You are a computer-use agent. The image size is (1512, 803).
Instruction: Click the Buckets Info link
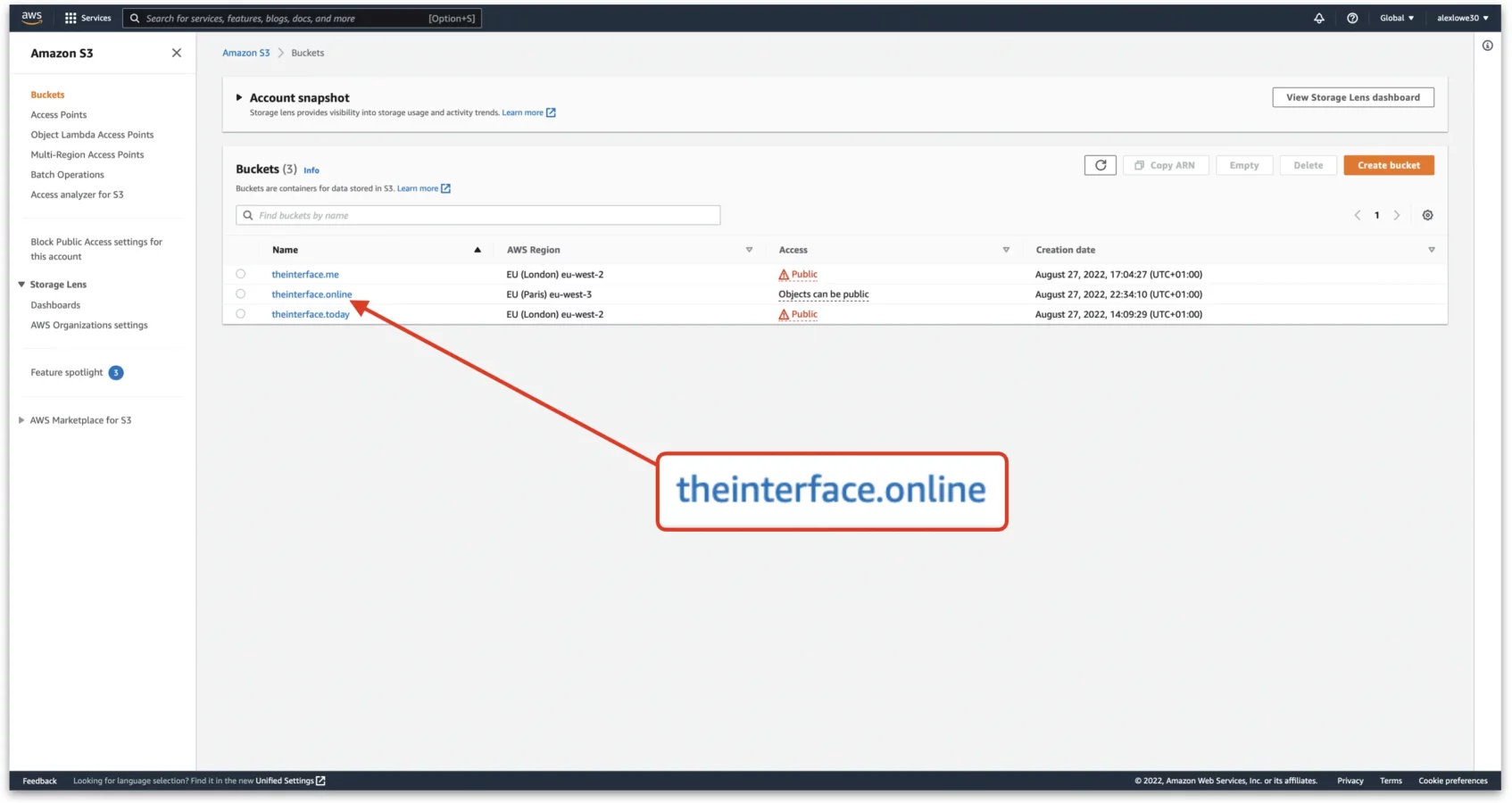coord(312,170)
